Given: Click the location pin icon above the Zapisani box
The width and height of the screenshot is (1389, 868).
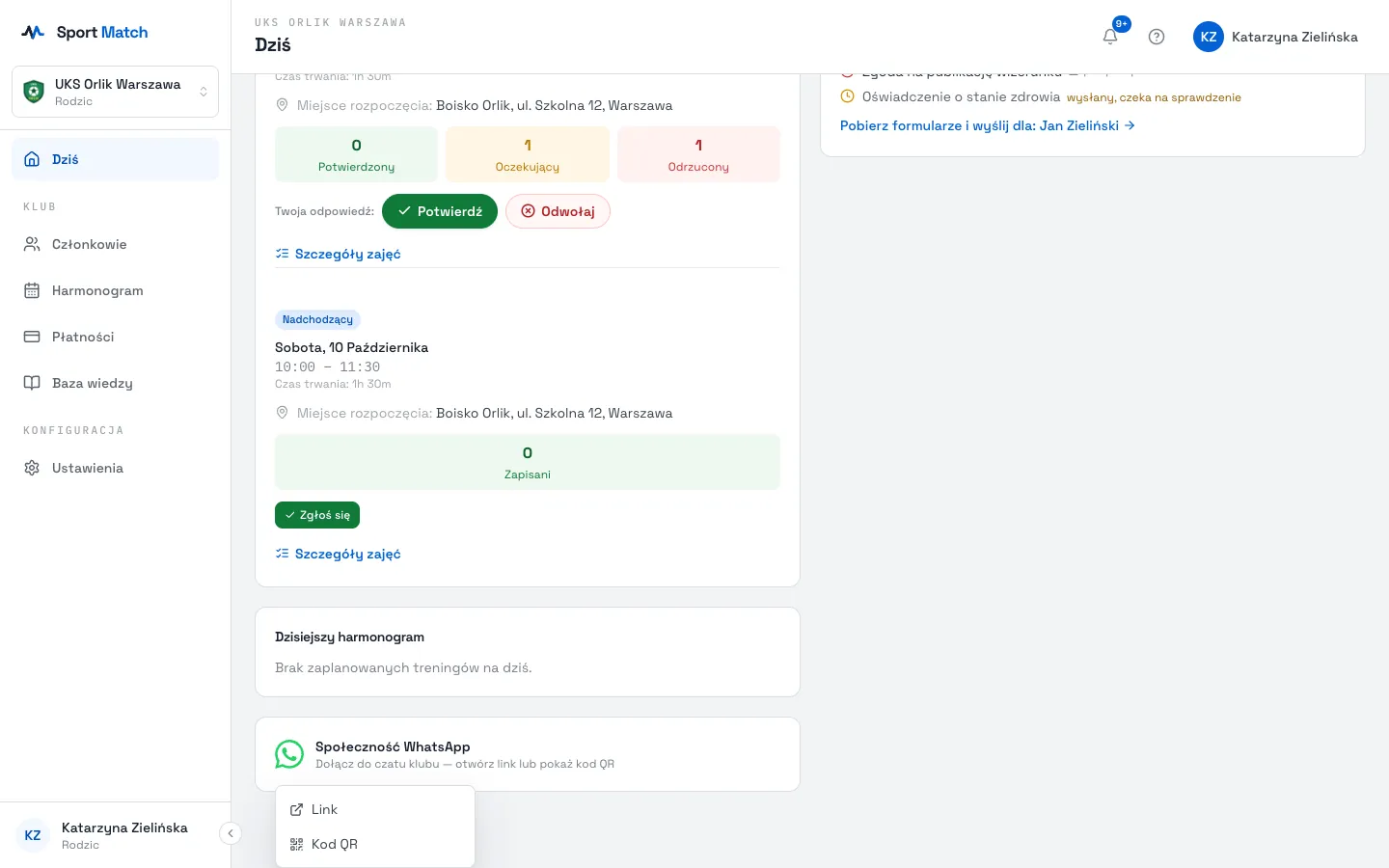Looking at the screenshot, I should [x=282, y=413].
